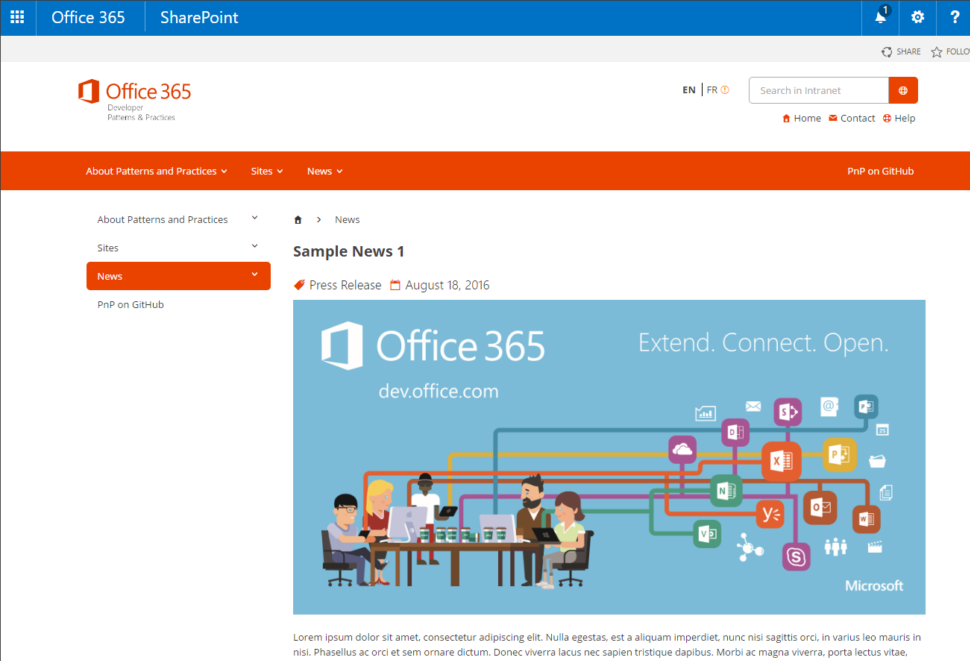Click the Office 365 suite bar link
The height and width of the screenshot is (661, 970).
point(88,17)
